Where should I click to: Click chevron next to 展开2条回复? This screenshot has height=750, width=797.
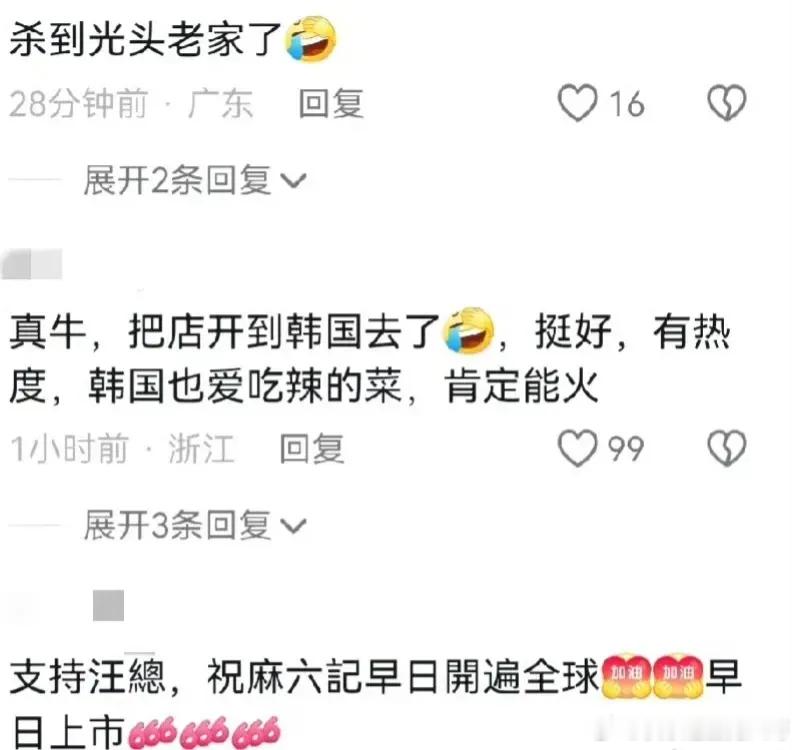pyautogui.click(x=294, y=181)
